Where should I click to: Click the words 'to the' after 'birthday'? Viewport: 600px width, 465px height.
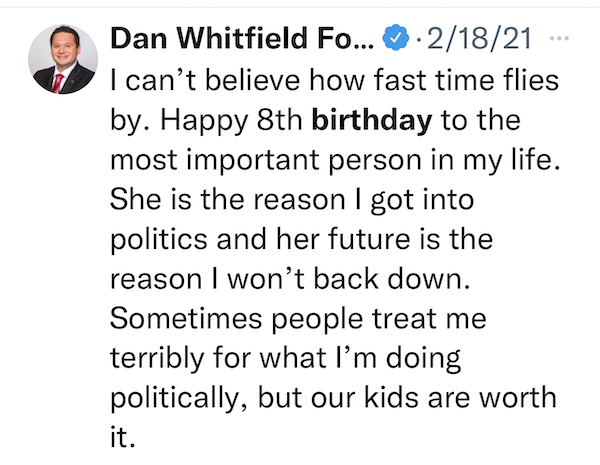click(x=481, y=121)
